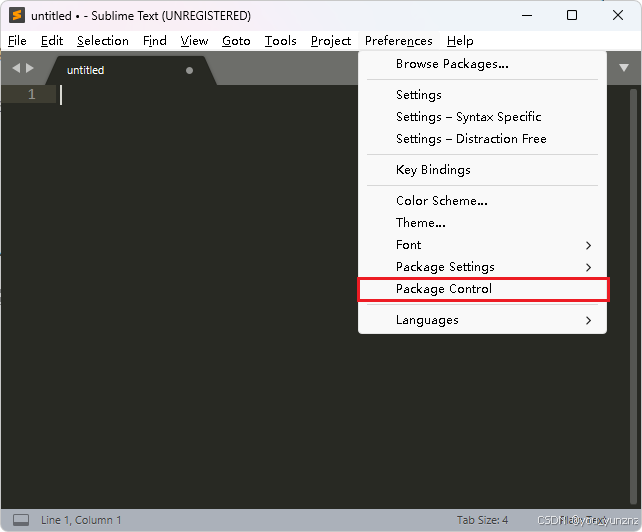Viewport: 642px width, 532px height.
Task: Open the tab list dropdown triangle
Action: click(x=624, y=68)
